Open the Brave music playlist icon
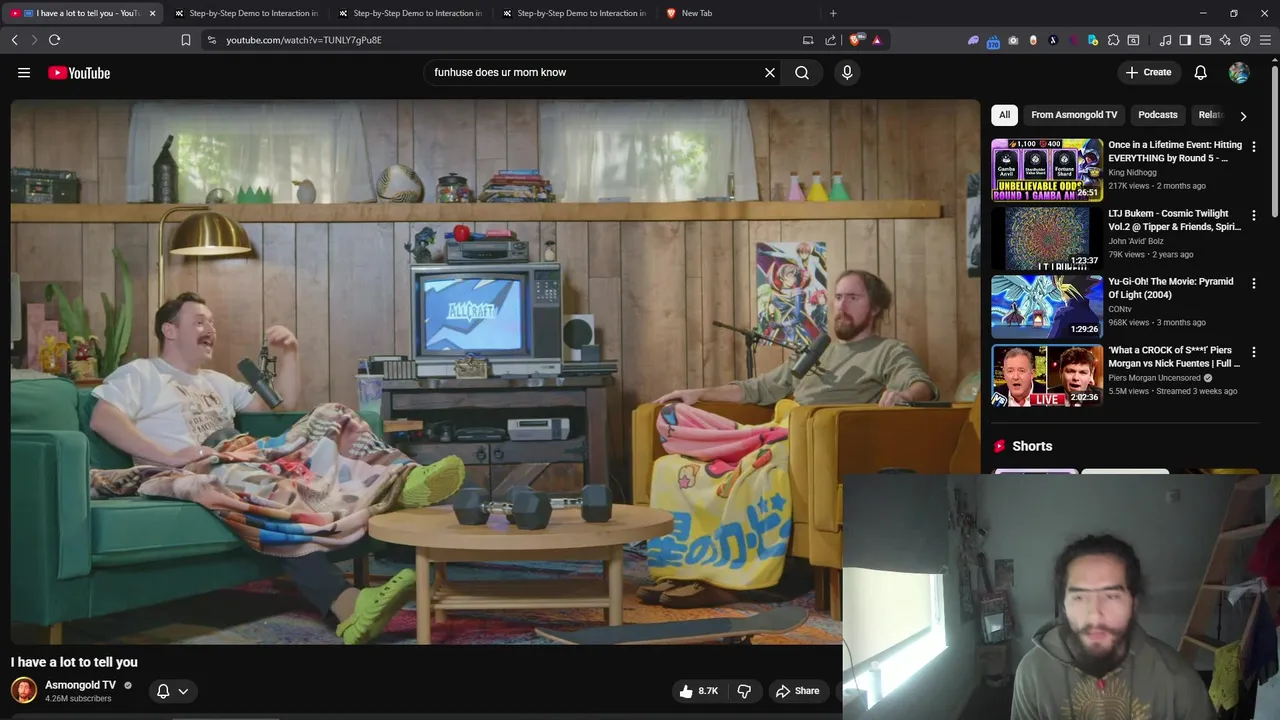This screenshot has height=720, width=1280. (1165, 40)
